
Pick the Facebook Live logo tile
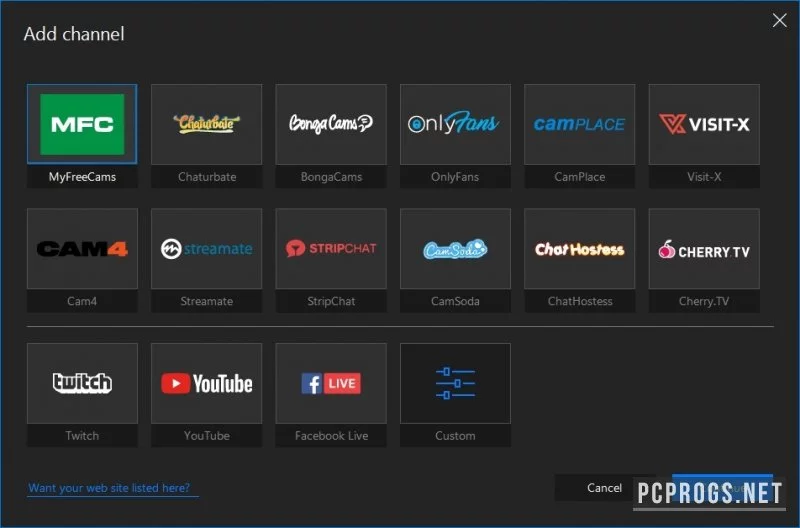point(331,383)
